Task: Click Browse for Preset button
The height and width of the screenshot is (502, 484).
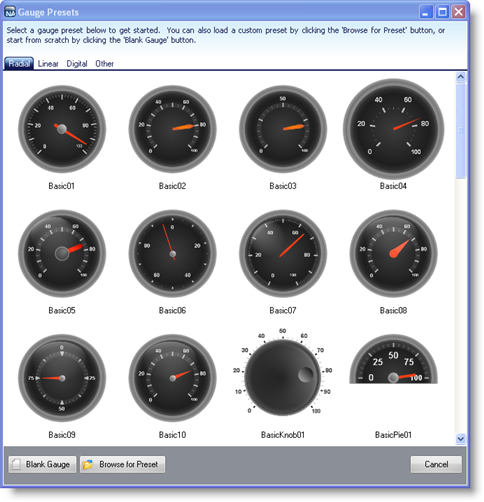Action: [122, 465]
